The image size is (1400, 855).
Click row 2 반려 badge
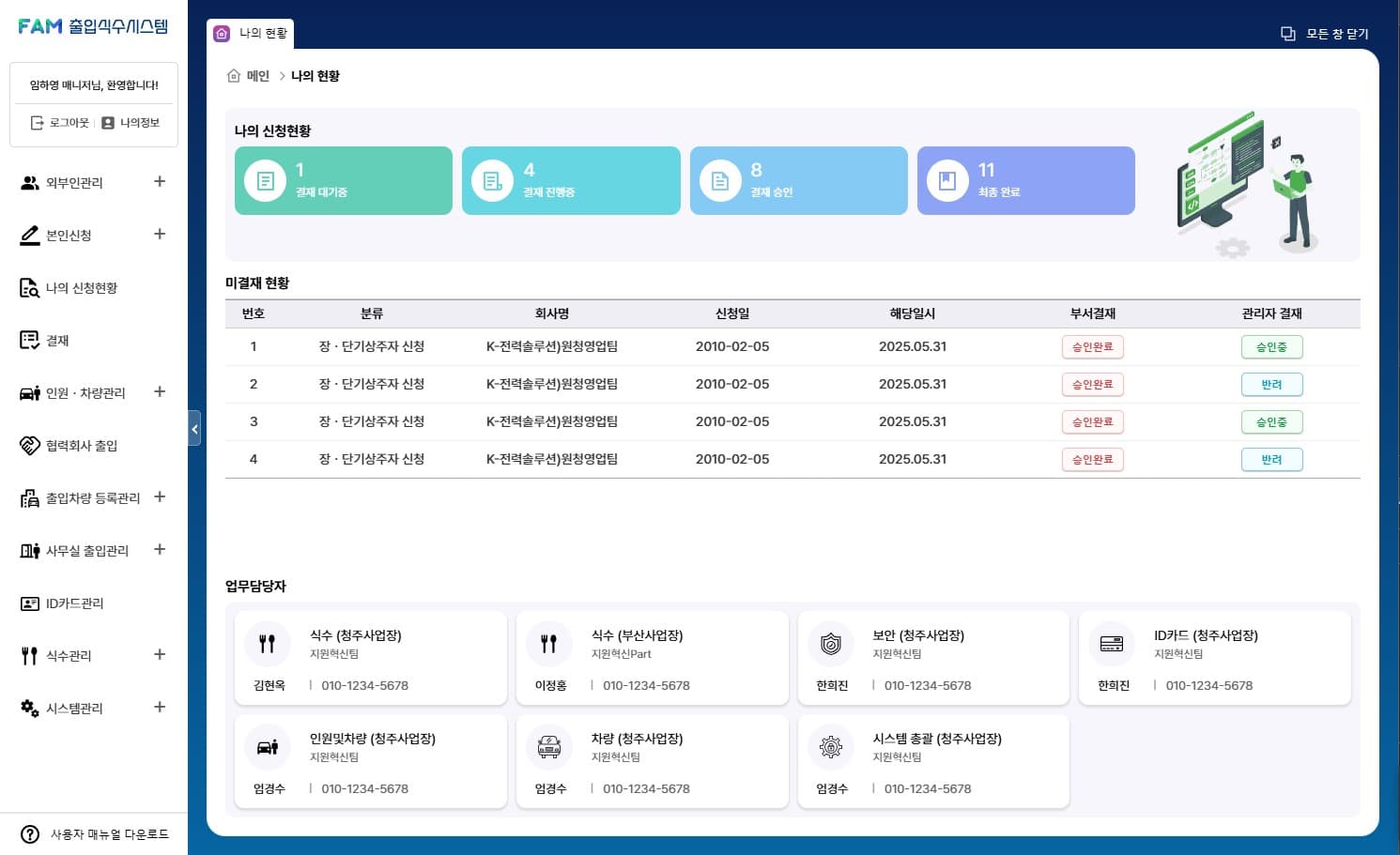point(1272,385)
